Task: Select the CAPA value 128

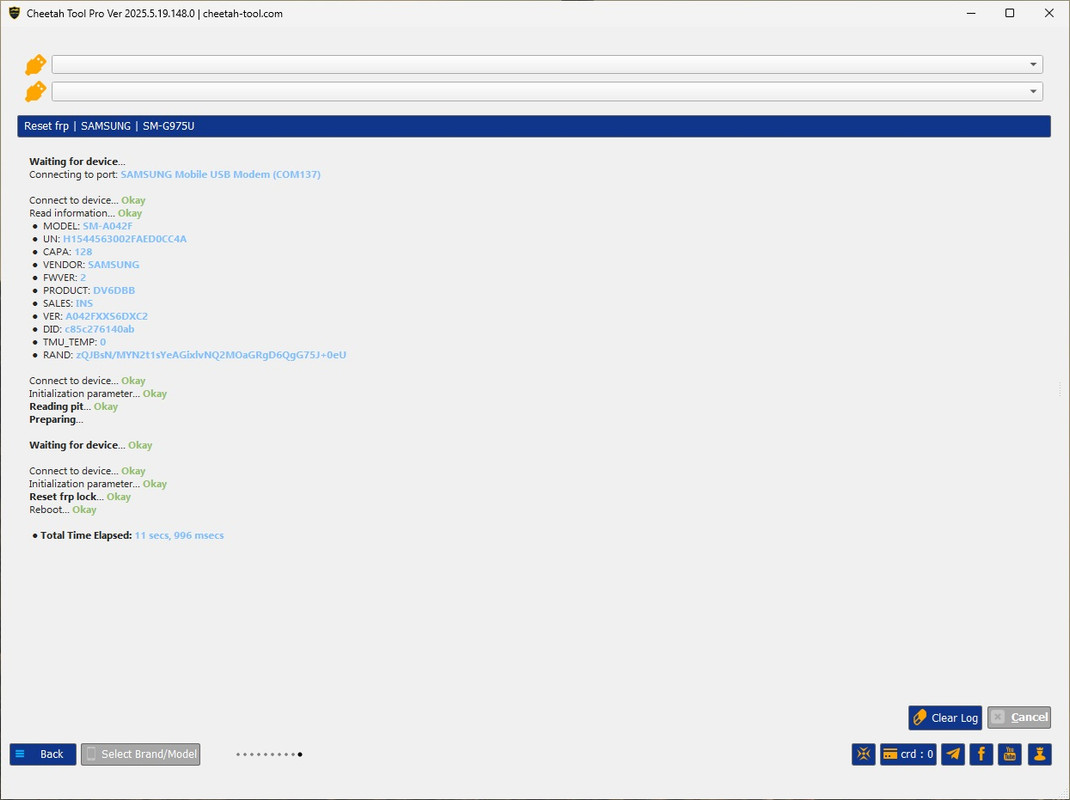Action: [x=83, y=252]
